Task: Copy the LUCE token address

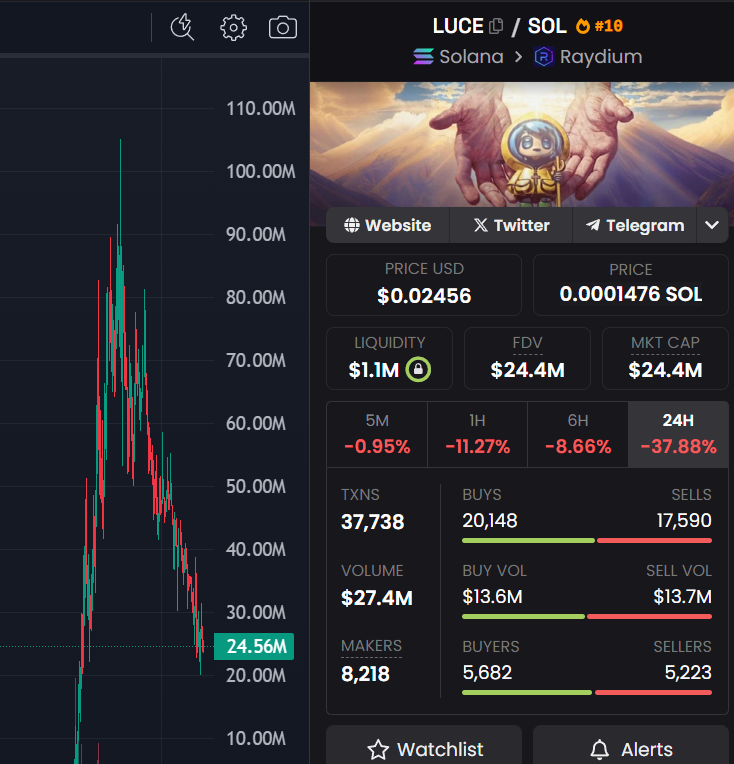Action: [x=496, y=26]
